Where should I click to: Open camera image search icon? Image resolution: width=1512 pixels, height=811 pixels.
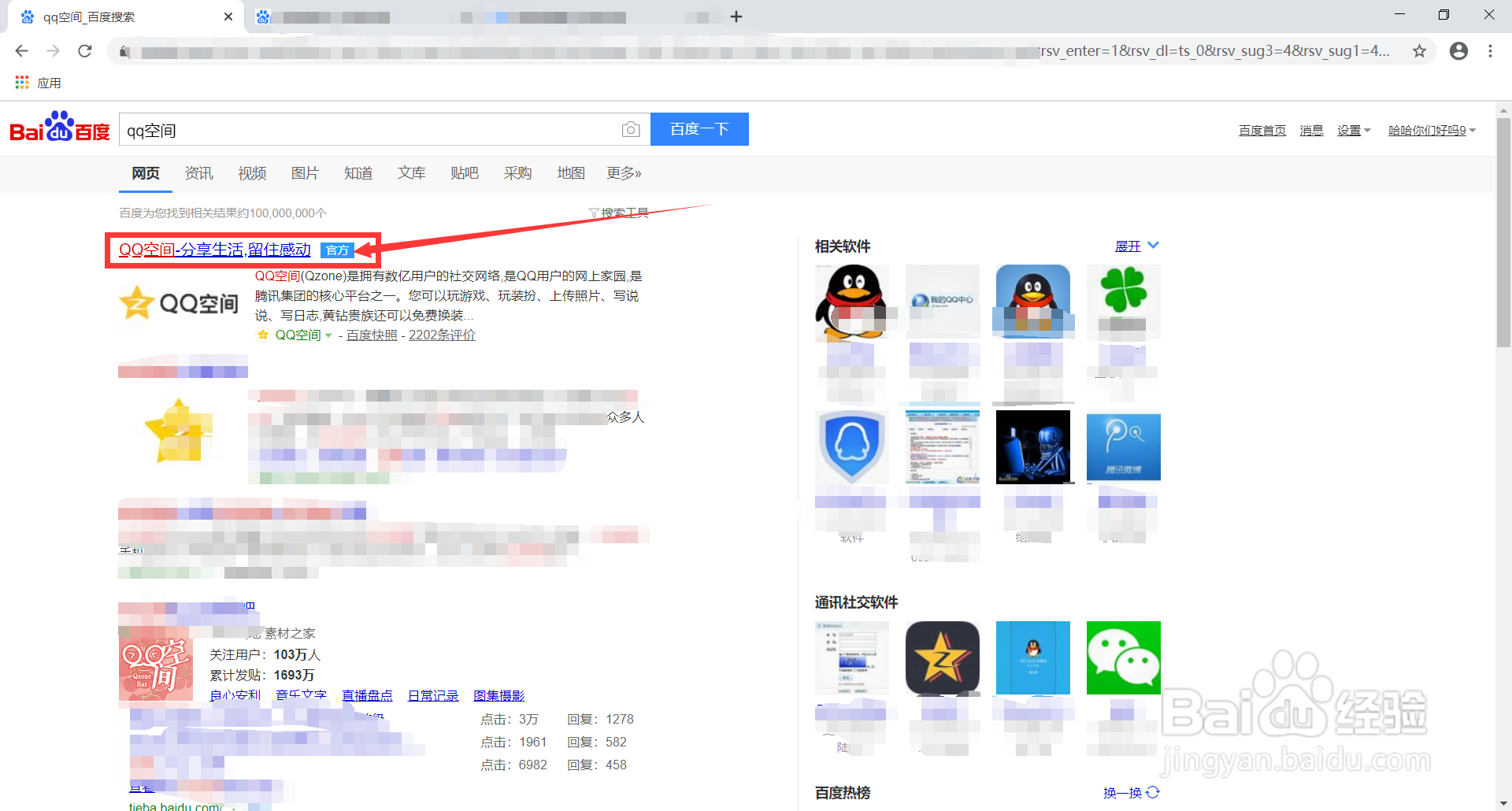(630, 130)
